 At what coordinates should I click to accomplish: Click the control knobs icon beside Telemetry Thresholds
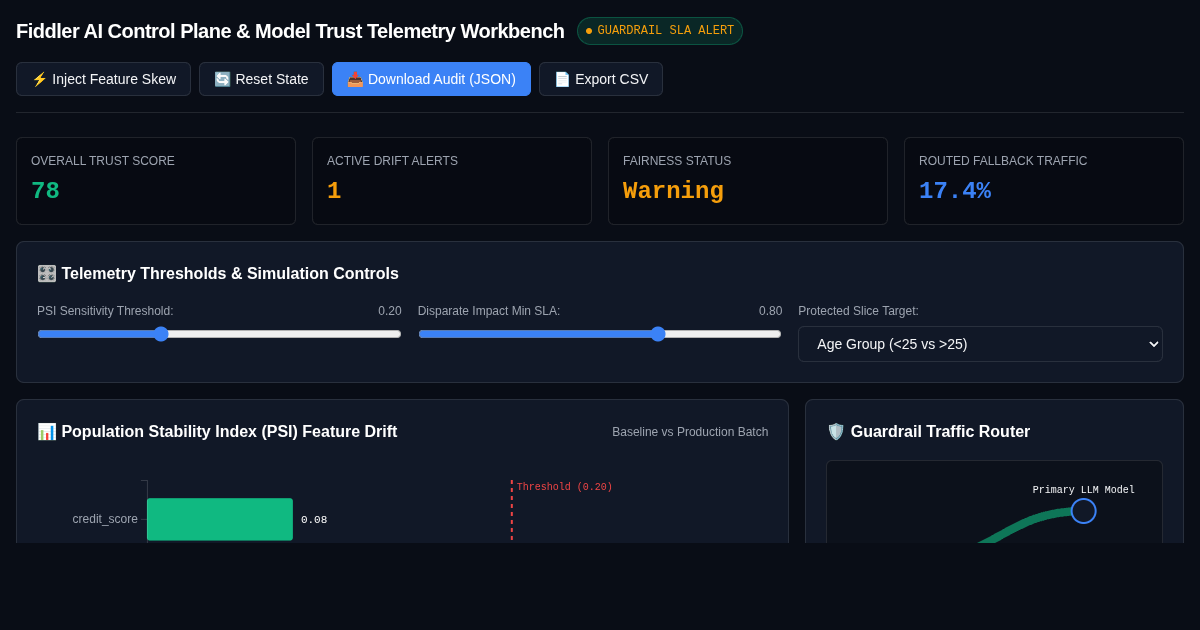point(47,274)
